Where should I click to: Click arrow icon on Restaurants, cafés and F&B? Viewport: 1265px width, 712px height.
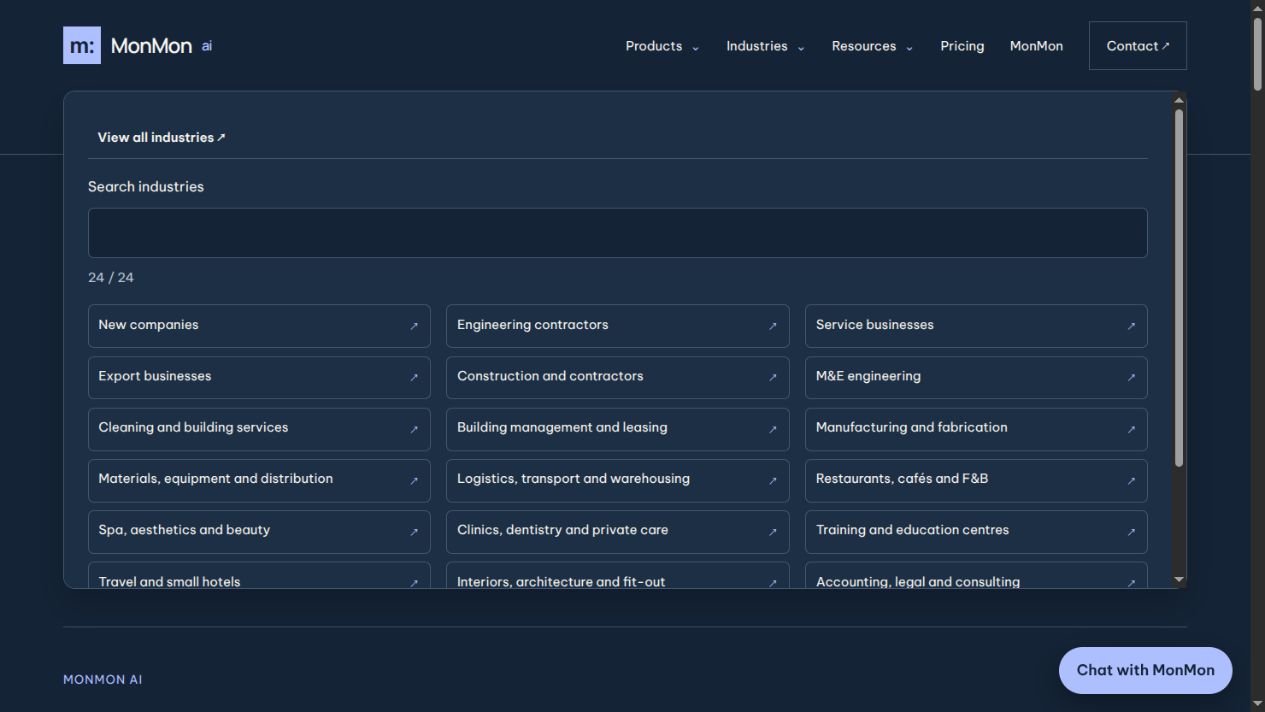pyautogui.click(x=1131, y=480)
